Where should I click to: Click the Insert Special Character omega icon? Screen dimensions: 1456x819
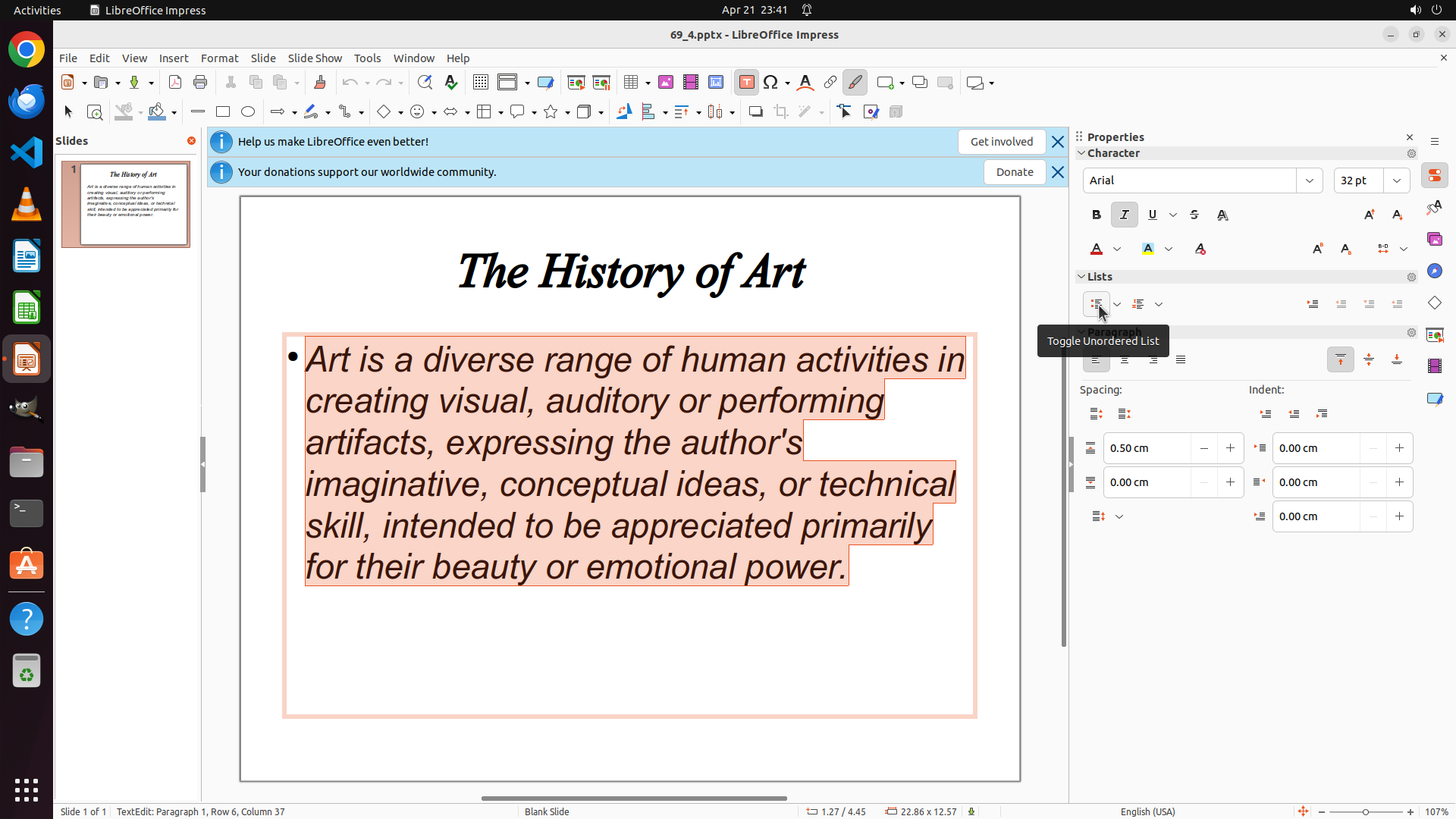[x=770, y=83]
